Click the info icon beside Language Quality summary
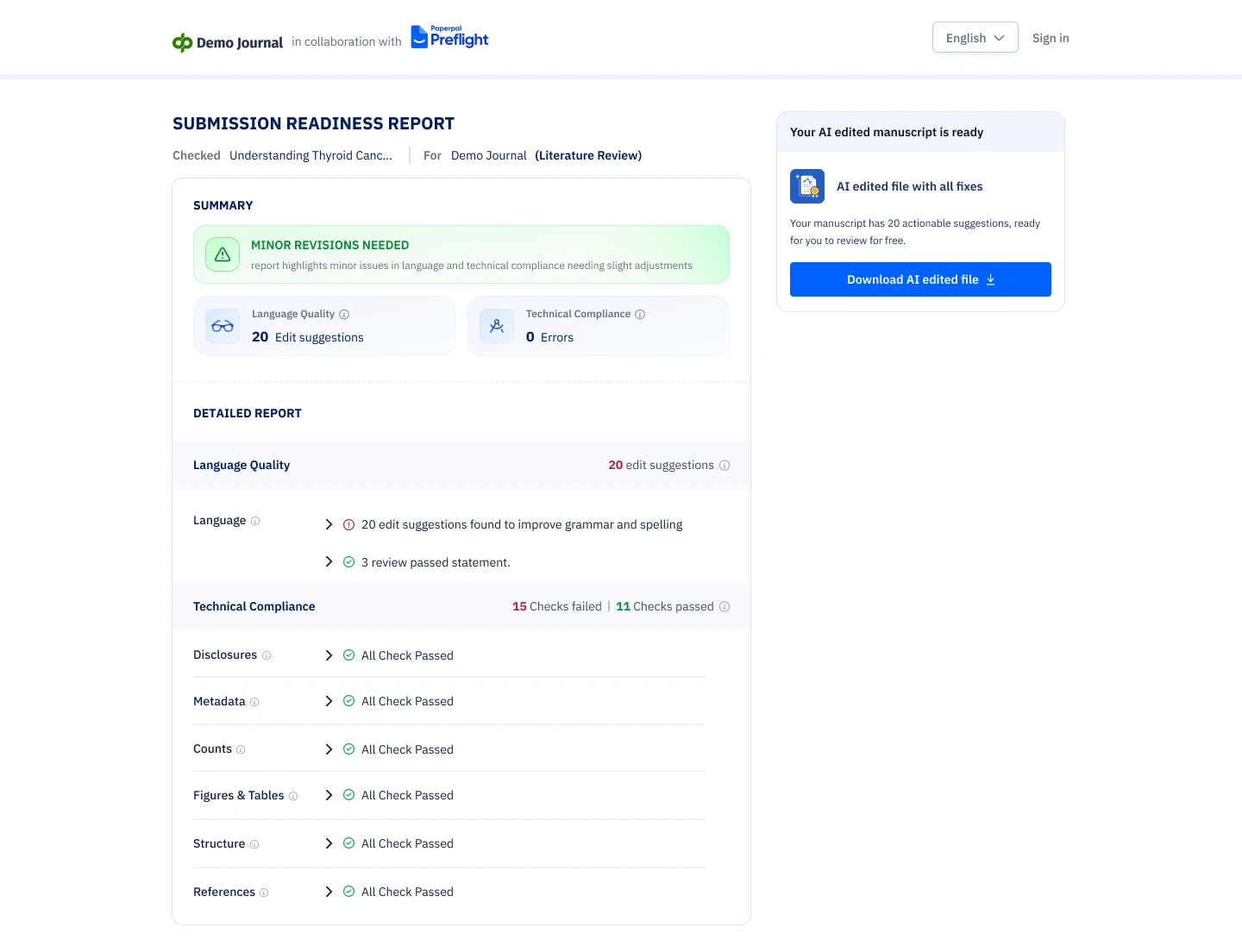The image size is (1242, 952). 344,314
